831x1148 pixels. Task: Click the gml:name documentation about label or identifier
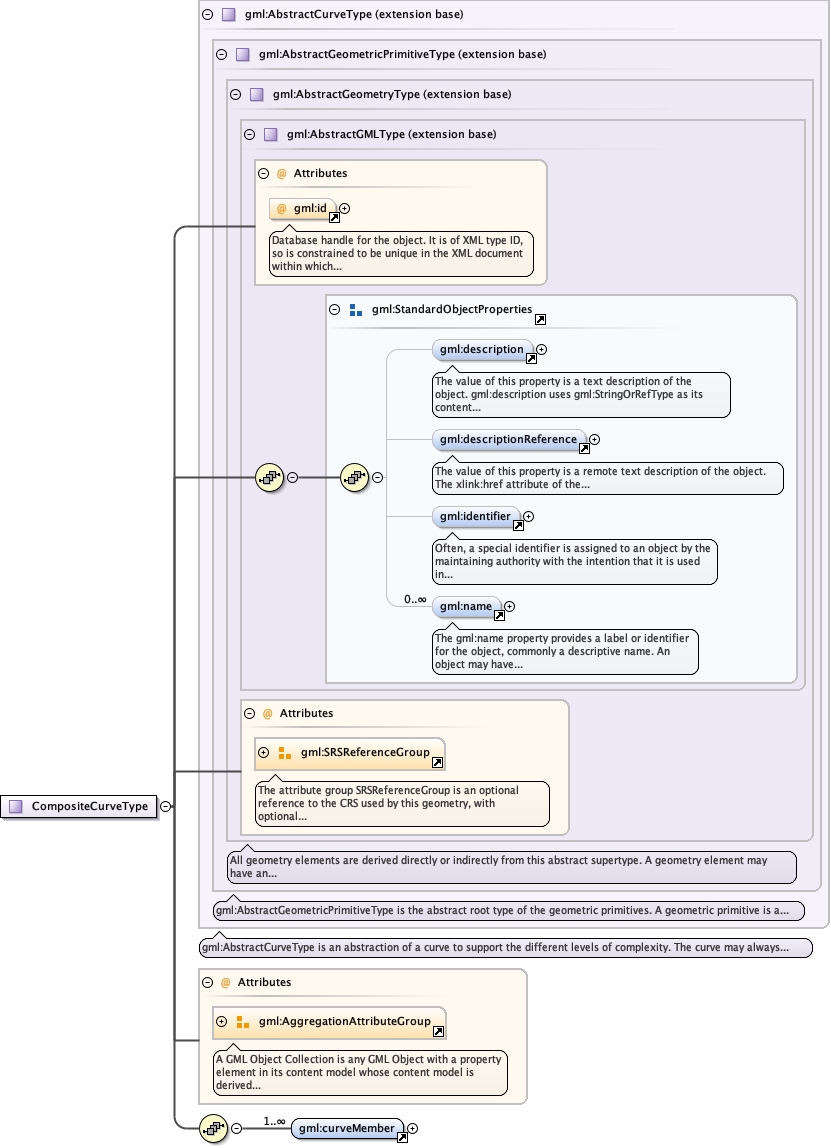pyautogui.click(x=565, y=652)
